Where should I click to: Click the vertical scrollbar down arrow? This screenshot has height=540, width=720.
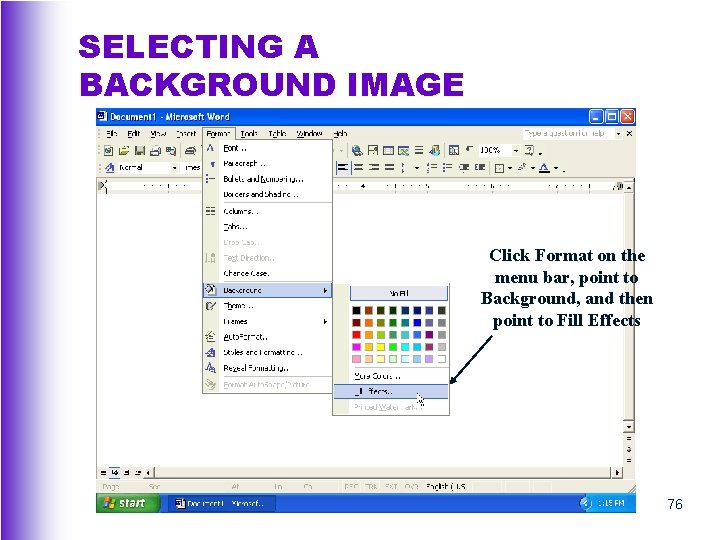click(x=629, y=427)
